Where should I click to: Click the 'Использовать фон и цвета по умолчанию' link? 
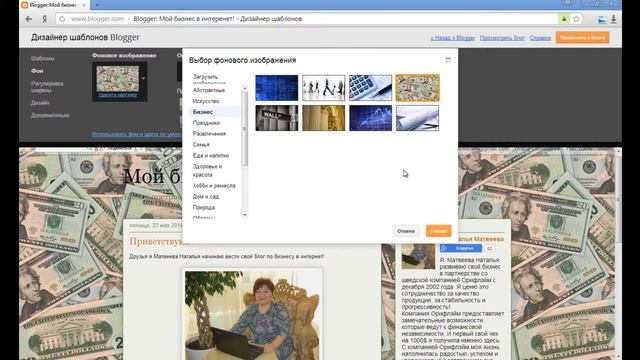pos(137,134)
